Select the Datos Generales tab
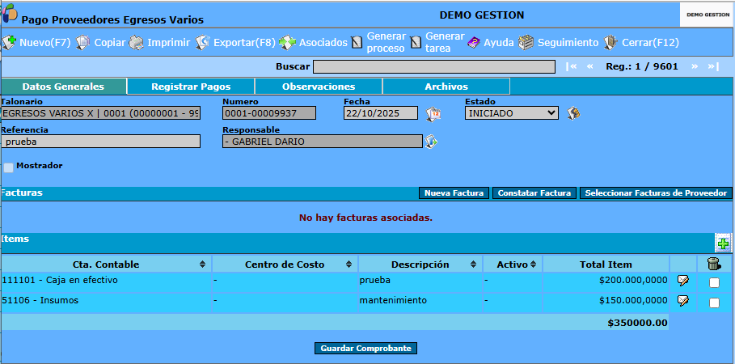The width and height of the screenshot is (735, 364). [x=63, y=87]
